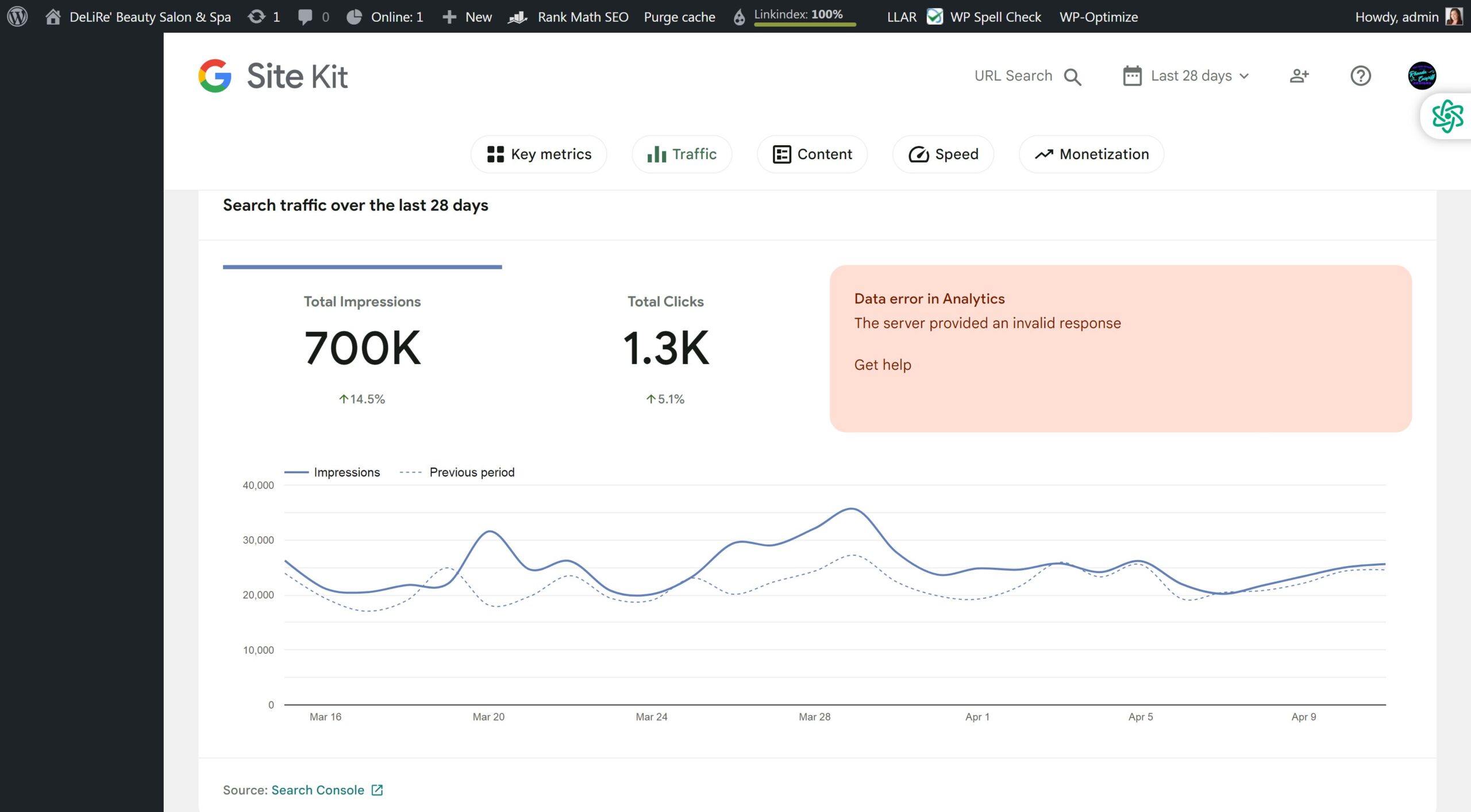
Task: Switch to the Key metrics tab
Action: [539, 154]
